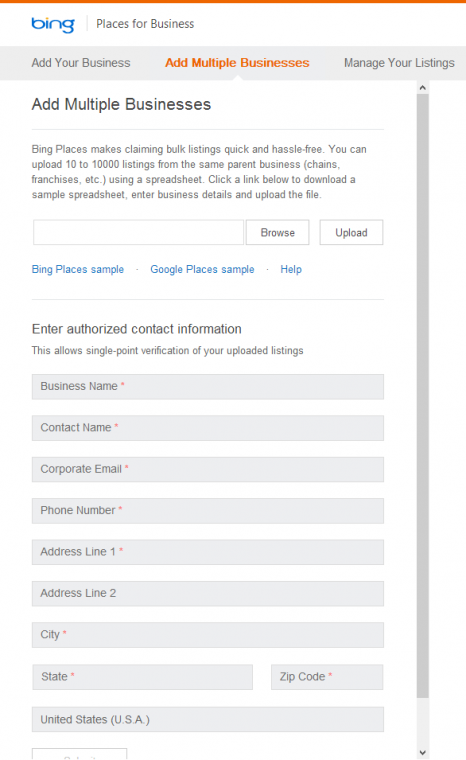Click the Address Line 1 field
Image resolution: width=466 pixels, height=760 pixels.
point(208,552)
